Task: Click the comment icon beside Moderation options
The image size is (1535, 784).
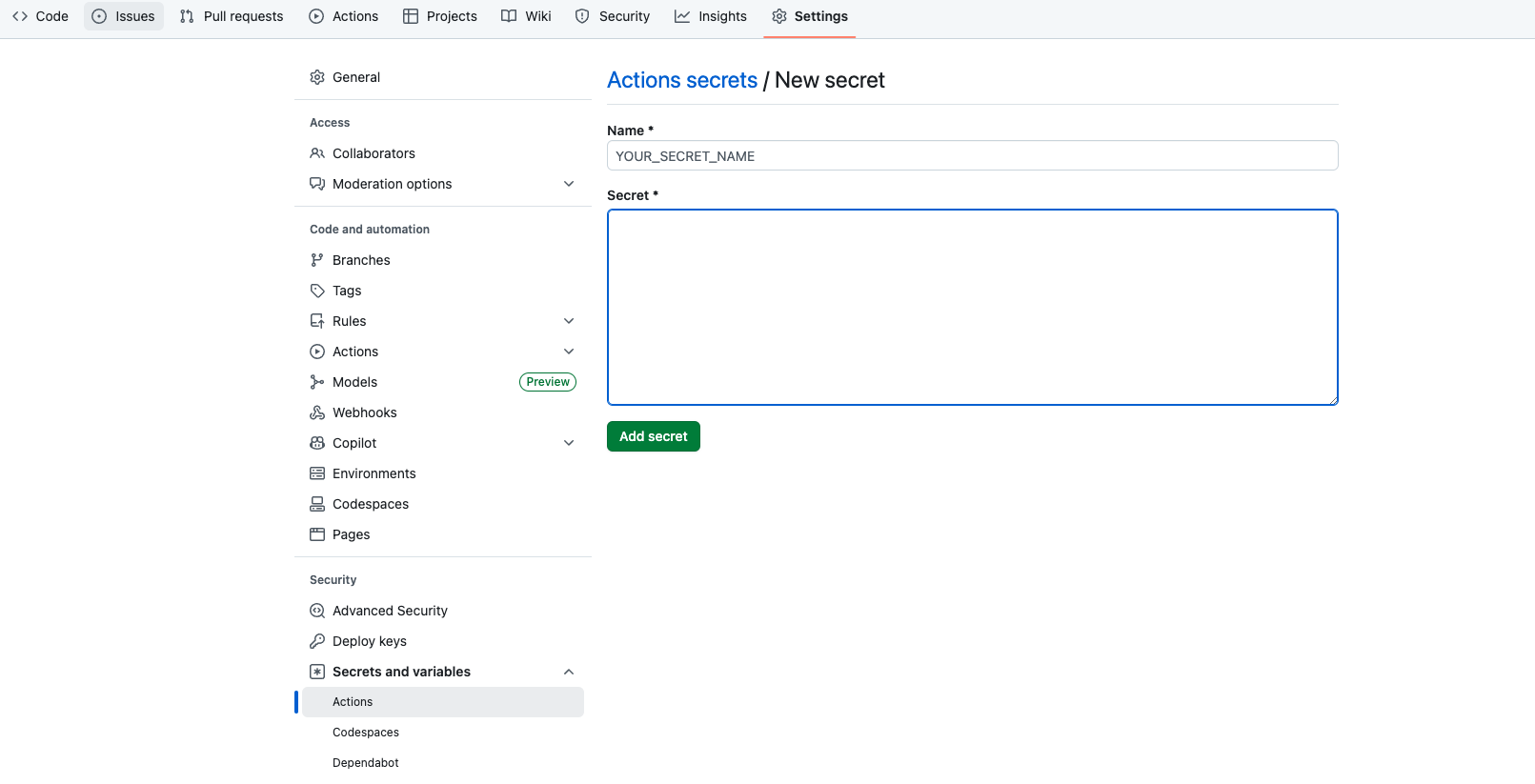Action: coord(317,184)
